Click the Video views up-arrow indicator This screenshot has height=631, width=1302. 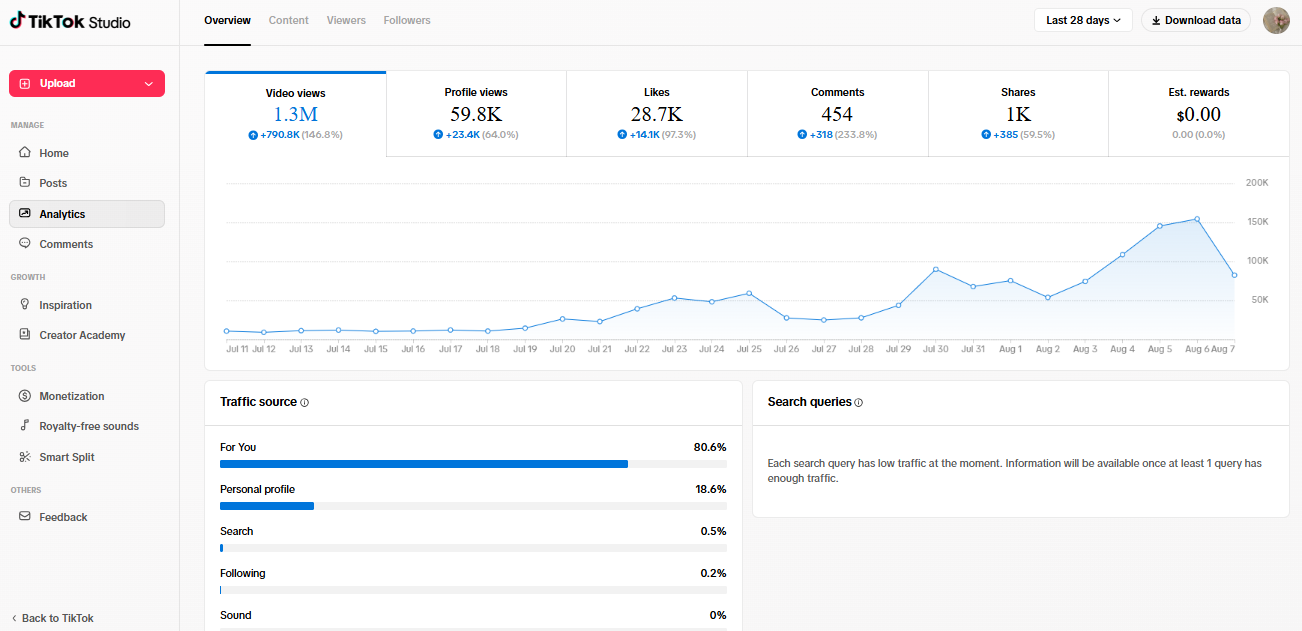click(x=253, y=135)
